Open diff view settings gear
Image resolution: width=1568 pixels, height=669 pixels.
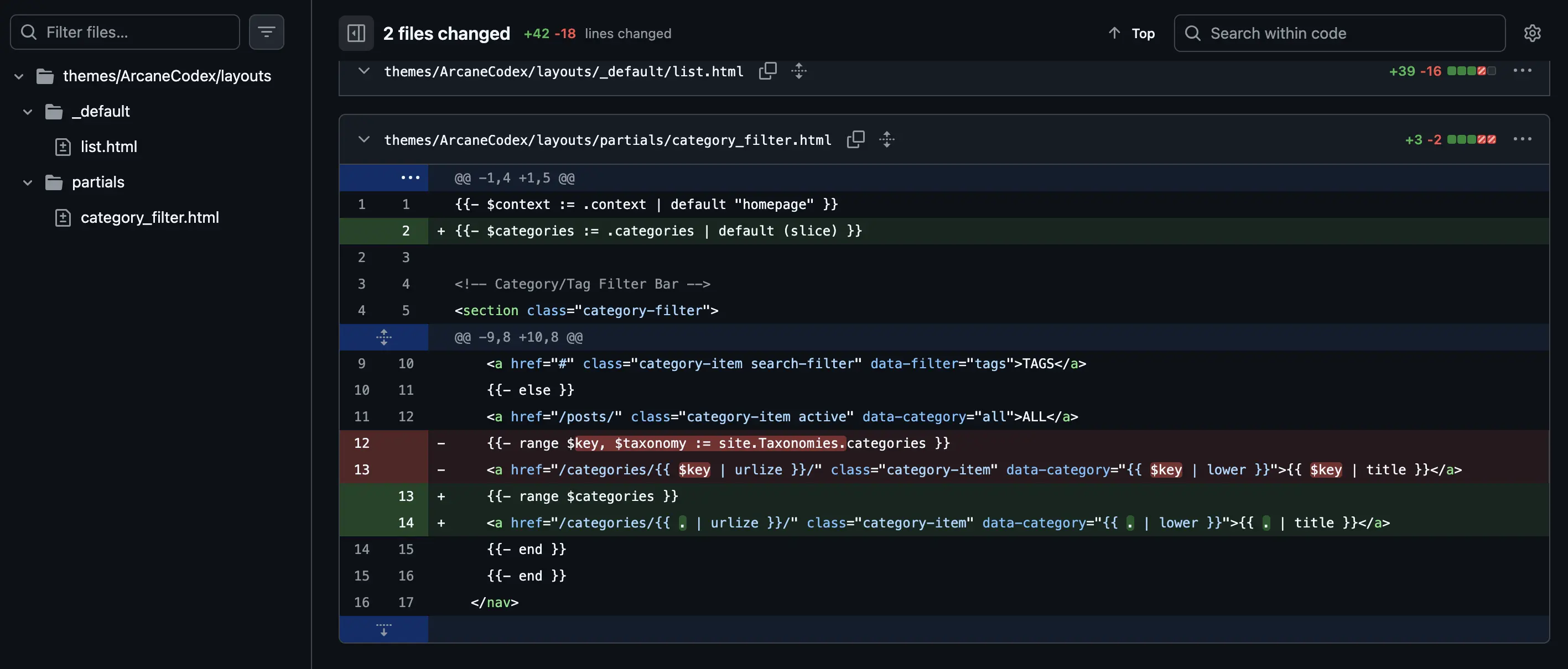(x=1531, y=33)
